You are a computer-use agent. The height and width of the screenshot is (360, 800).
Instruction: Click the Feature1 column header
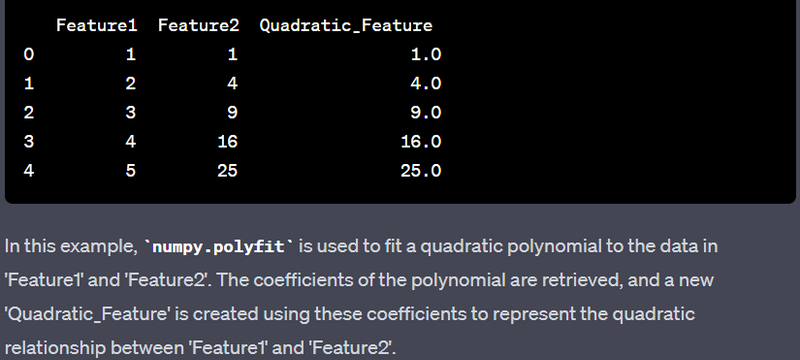click(96, 25)
